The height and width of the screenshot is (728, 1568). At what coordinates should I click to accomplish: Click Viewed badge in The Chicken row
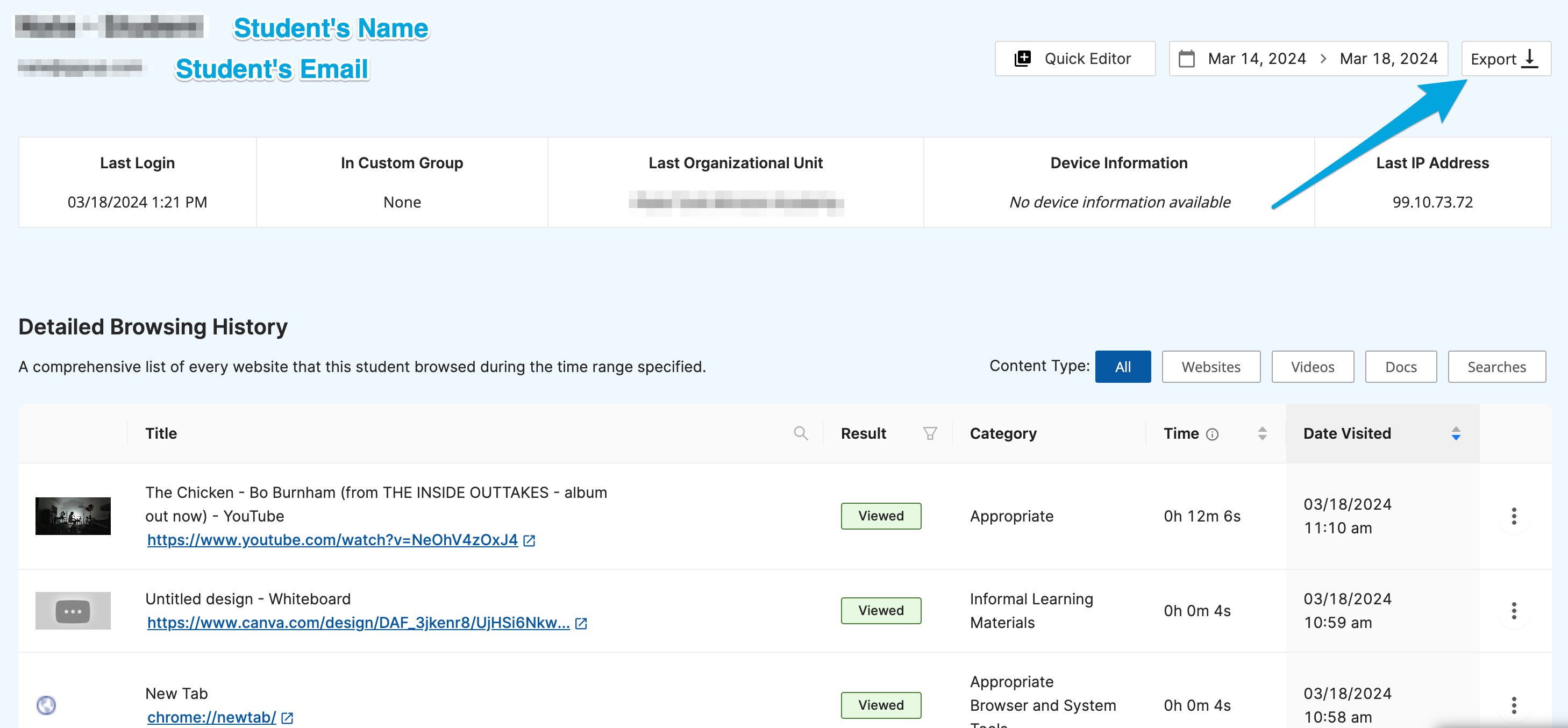click(881, 516)
